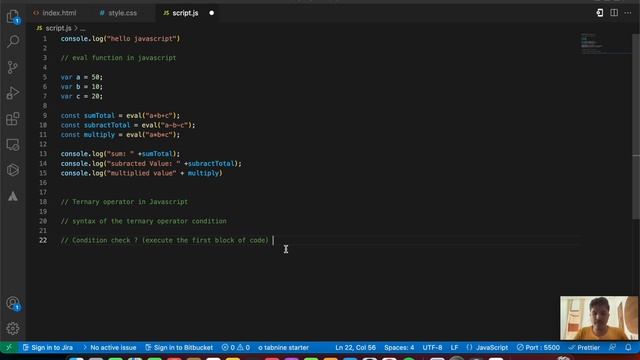
Task: Open the Explorer view in the activity bar
Action: point(13,17)
